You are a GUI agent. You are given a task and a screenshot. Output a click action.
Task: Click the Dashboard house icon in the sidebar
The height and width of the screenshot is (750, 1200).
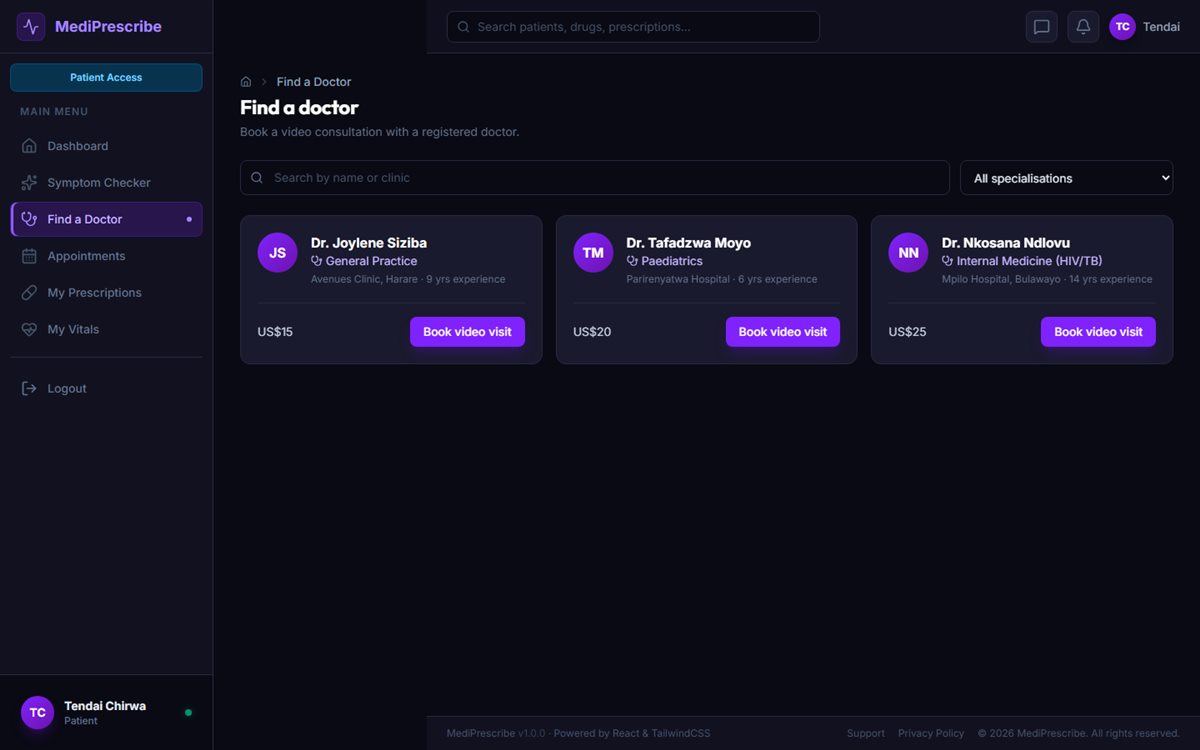29,146
